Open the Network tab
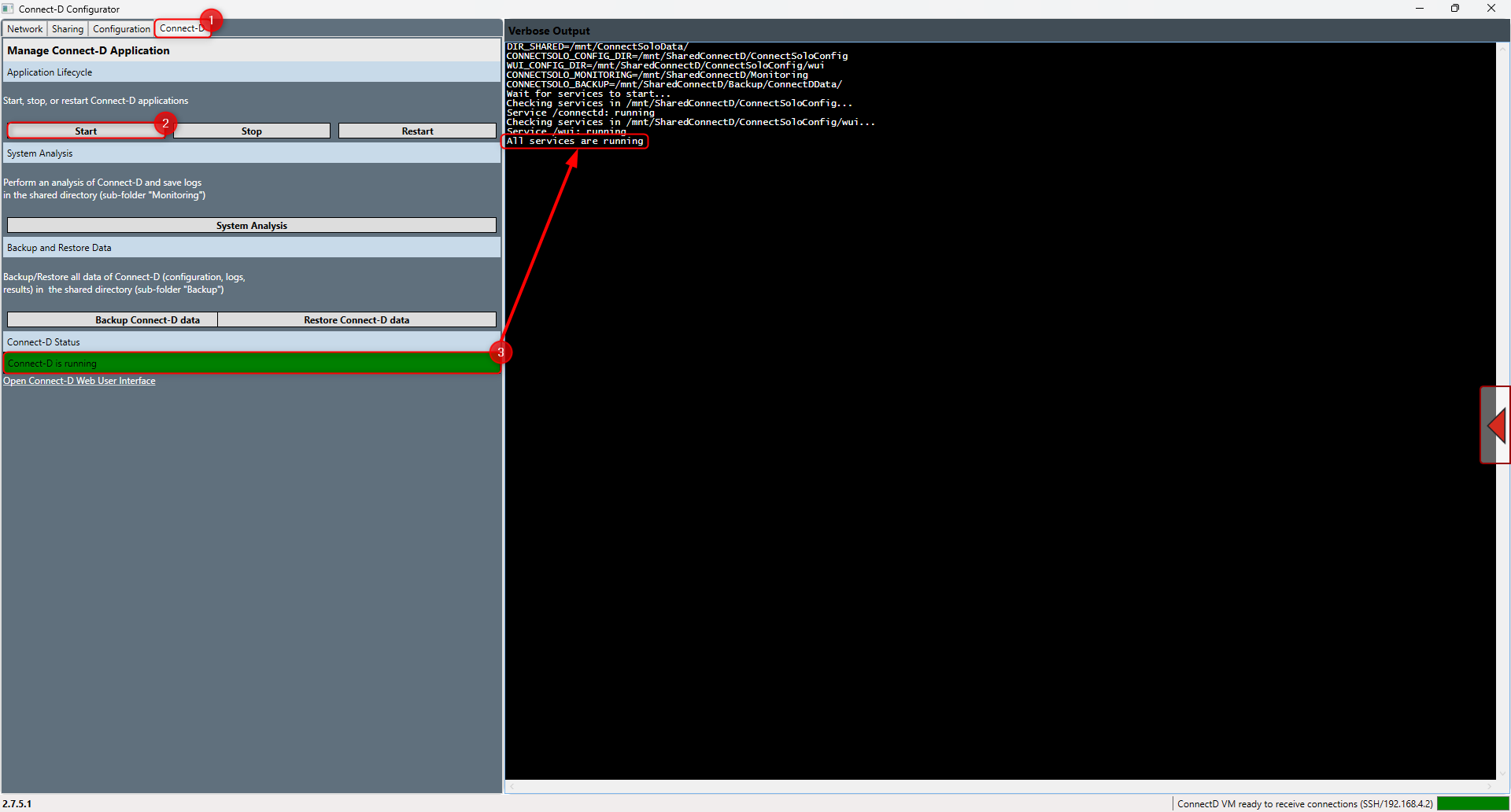The width and height of the screenshot is (1511, 812). coord(25,29)
